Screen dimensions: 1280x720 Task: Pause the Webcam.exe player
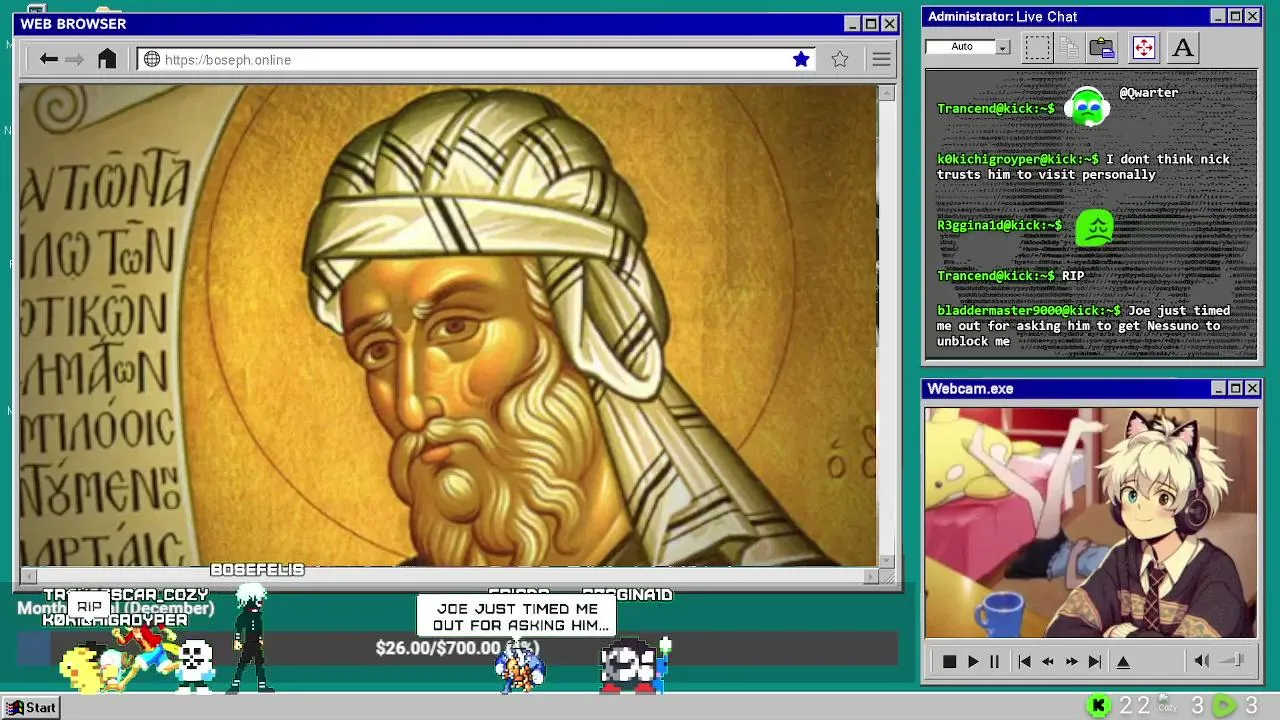[994, 661]
